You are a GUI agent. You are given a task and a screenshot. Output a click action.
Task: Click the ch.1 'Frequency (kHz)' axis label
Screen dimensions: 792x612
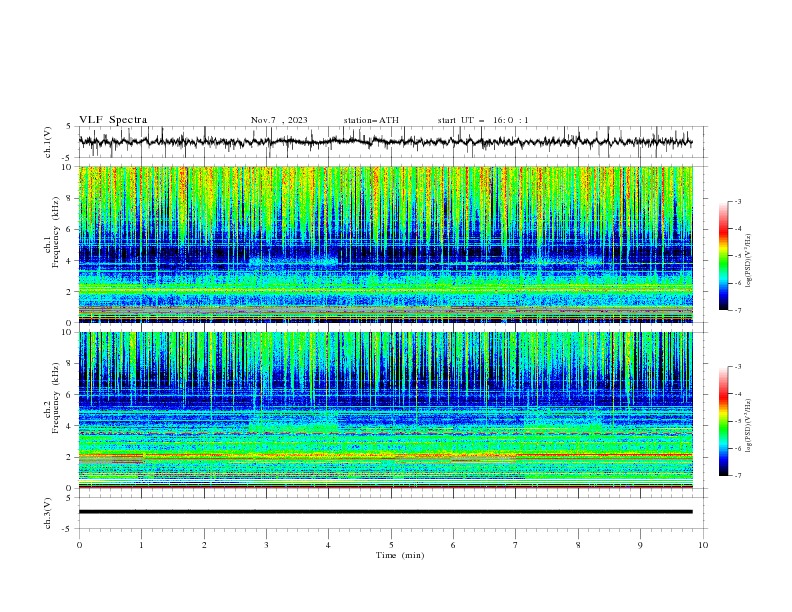point(56,230)
